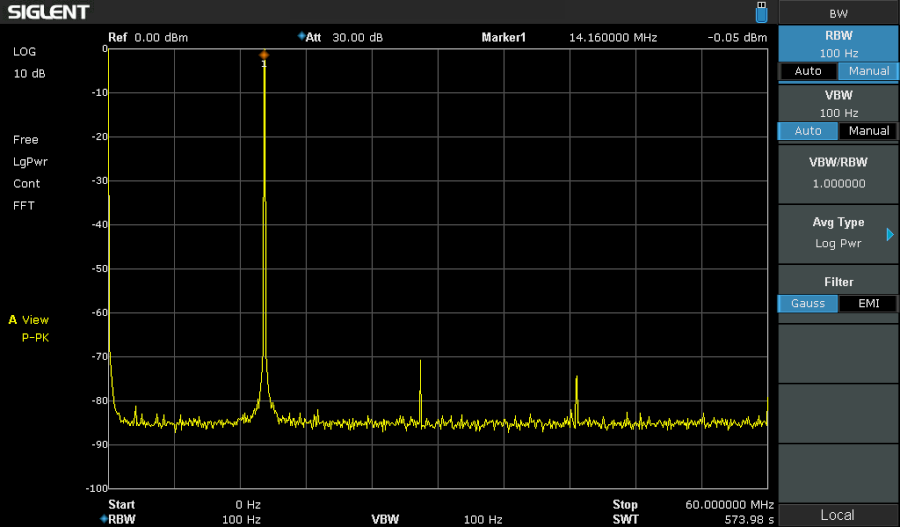Click the -50 label on the amplitude axis
The width and height of the screenshot is (900, 527).
[100, 269]
